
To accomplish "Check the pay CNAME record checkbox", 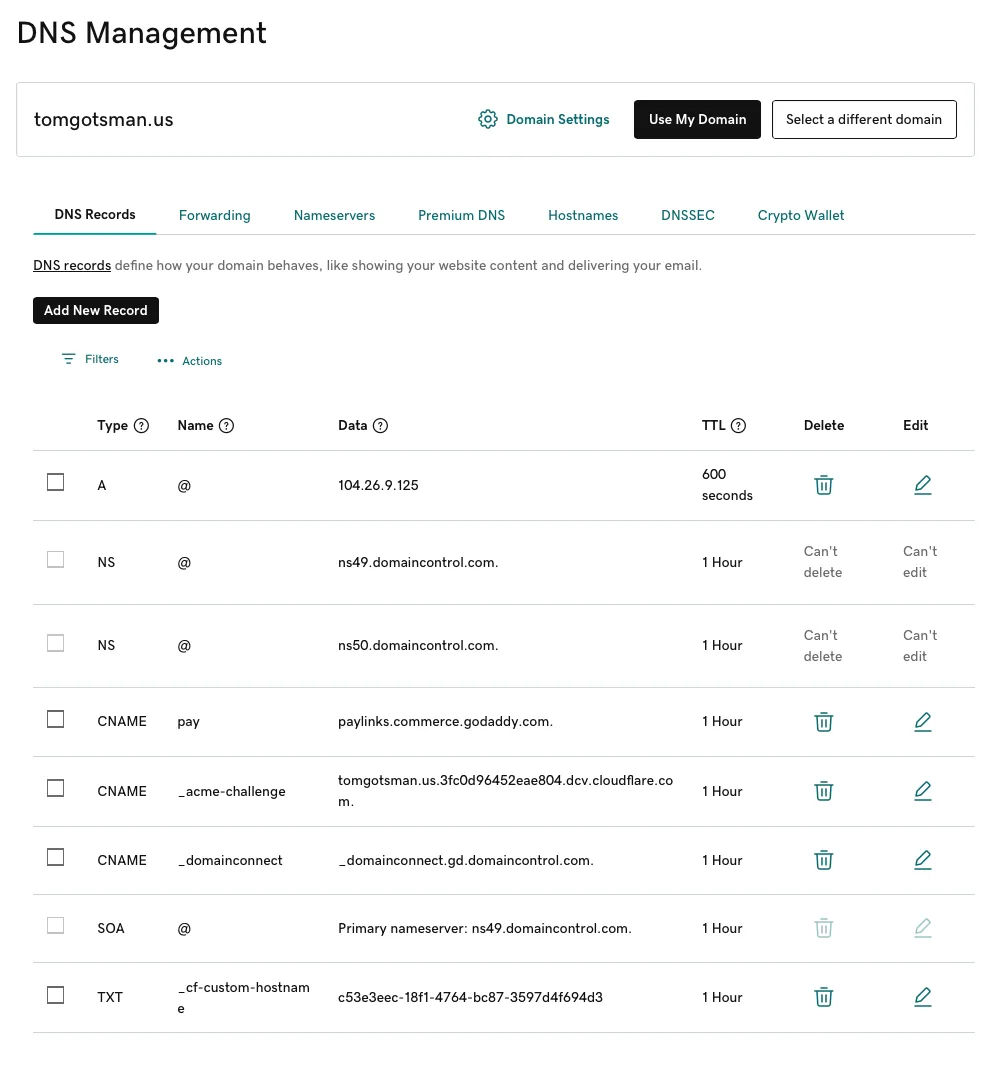I will pyautogui.click(x=56, y=720).
